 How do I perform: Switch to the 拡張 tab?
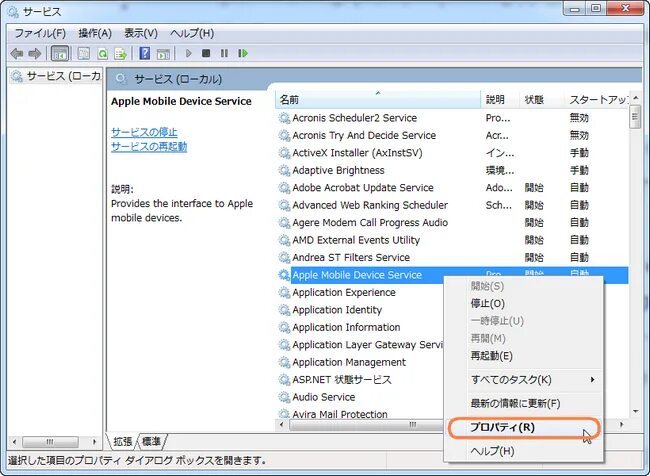coord(122,442)
